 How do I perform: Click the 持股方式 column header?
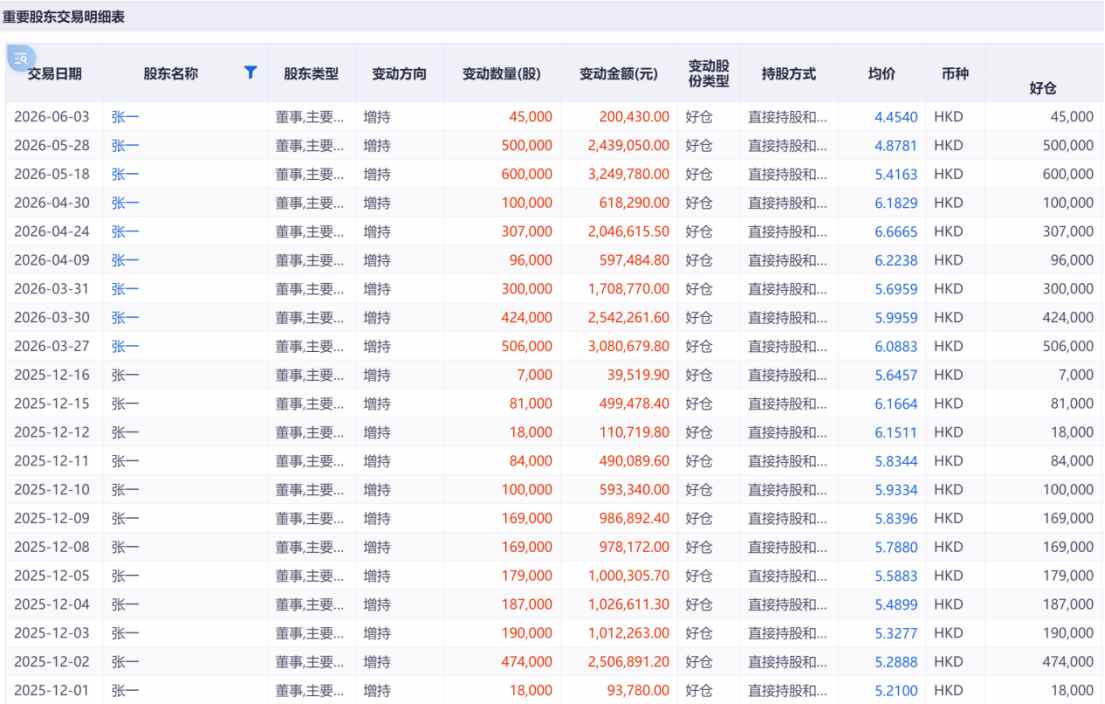[x=789, y=74]
